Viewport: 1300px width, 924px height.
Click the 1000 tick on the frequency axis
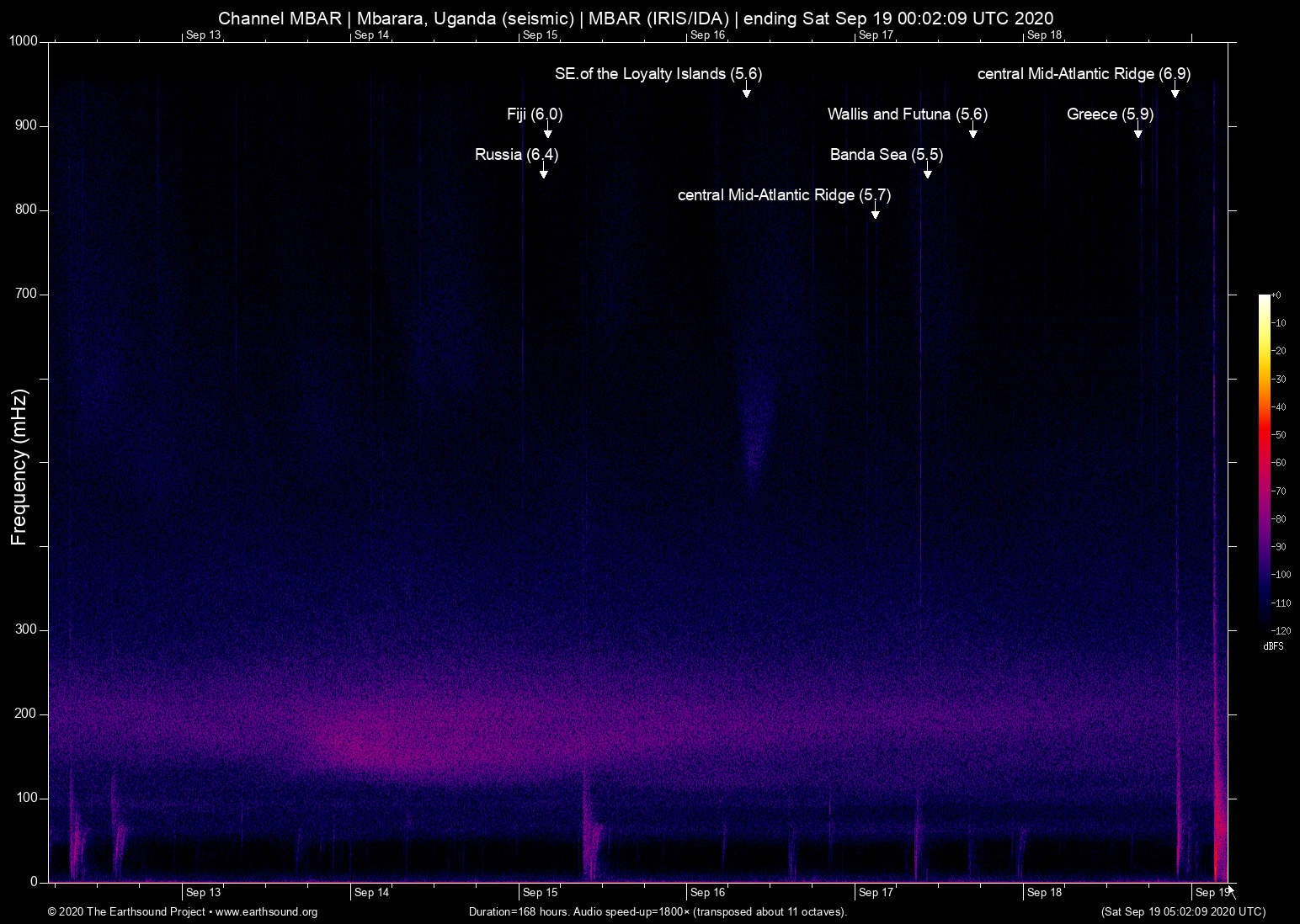(24, 42)
